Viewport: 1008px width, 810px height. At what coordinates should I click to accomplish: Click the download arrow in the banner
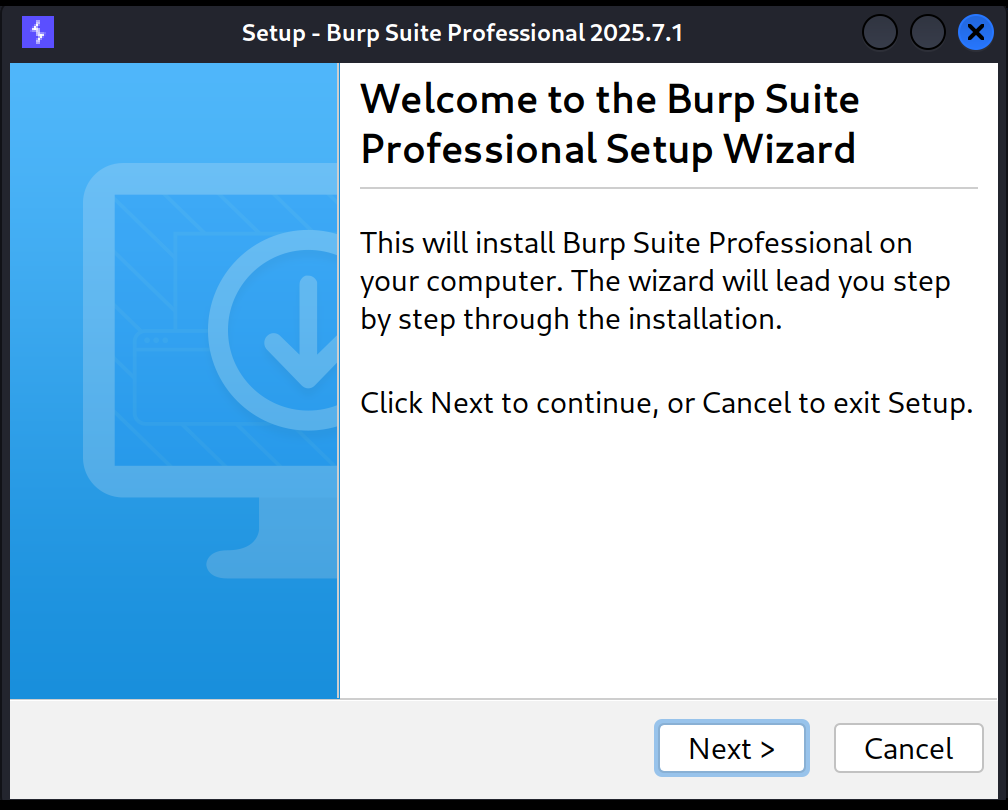pyautogui.click(x=302, y=332)
